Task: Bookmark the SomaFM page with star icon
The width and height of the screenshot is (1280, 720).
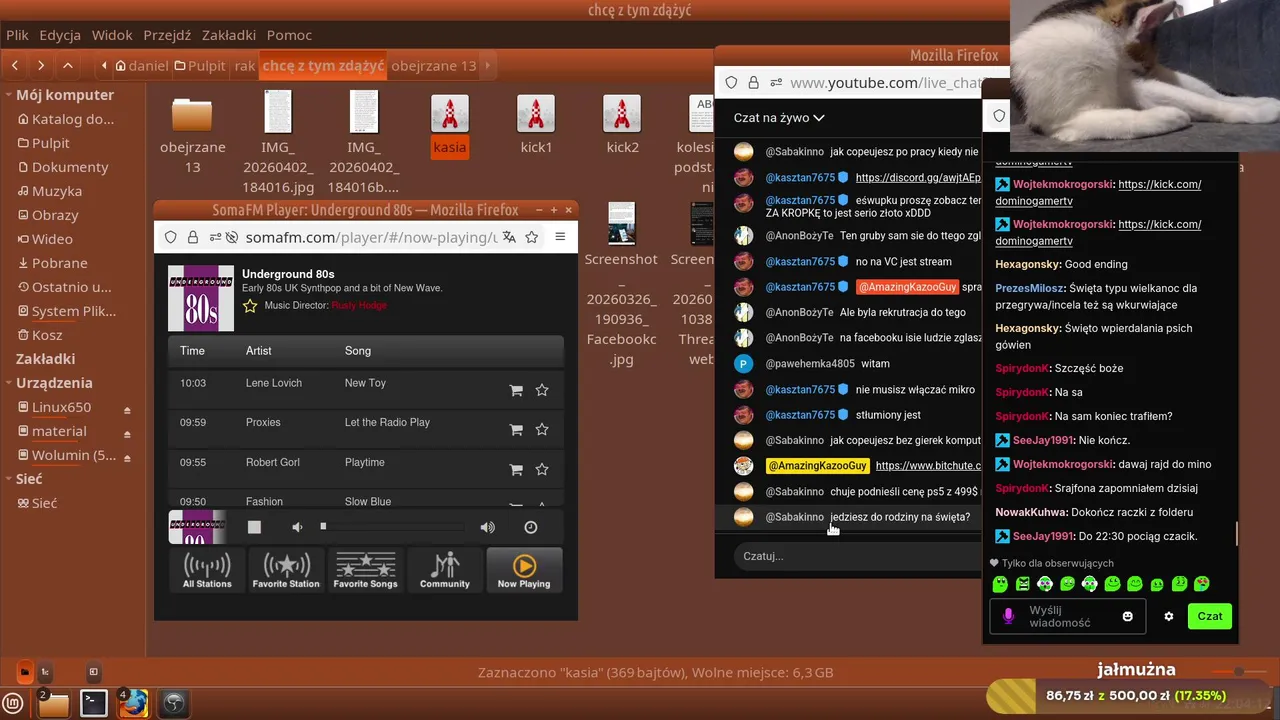Action: 532,237
